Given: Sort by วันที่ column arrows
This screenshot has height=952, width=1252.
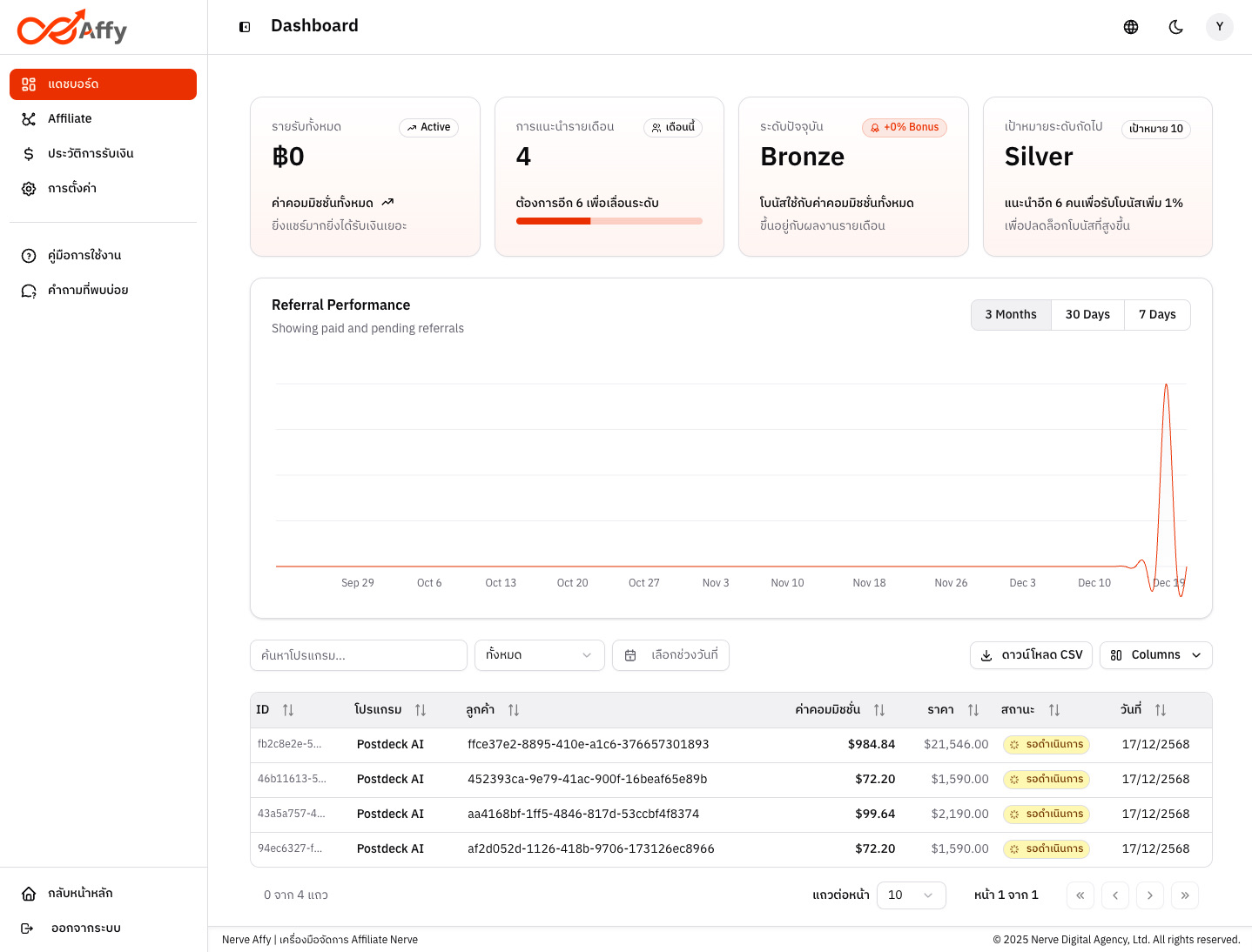Looking at the screenshot, I should (x=1161, y=710).
